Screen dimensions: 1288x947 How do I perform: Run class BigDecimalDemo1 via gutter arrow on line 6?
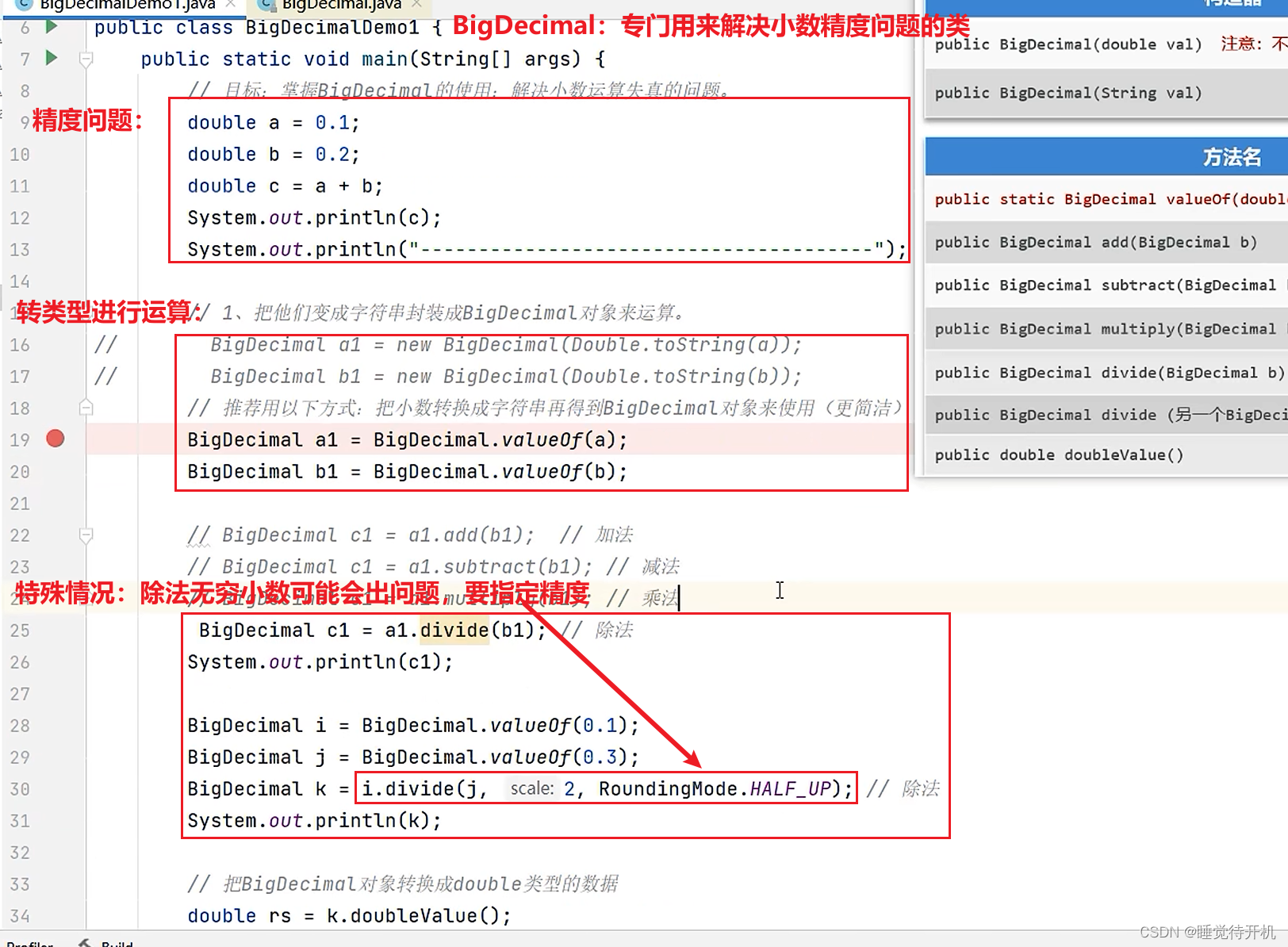[x=52, y=27]
